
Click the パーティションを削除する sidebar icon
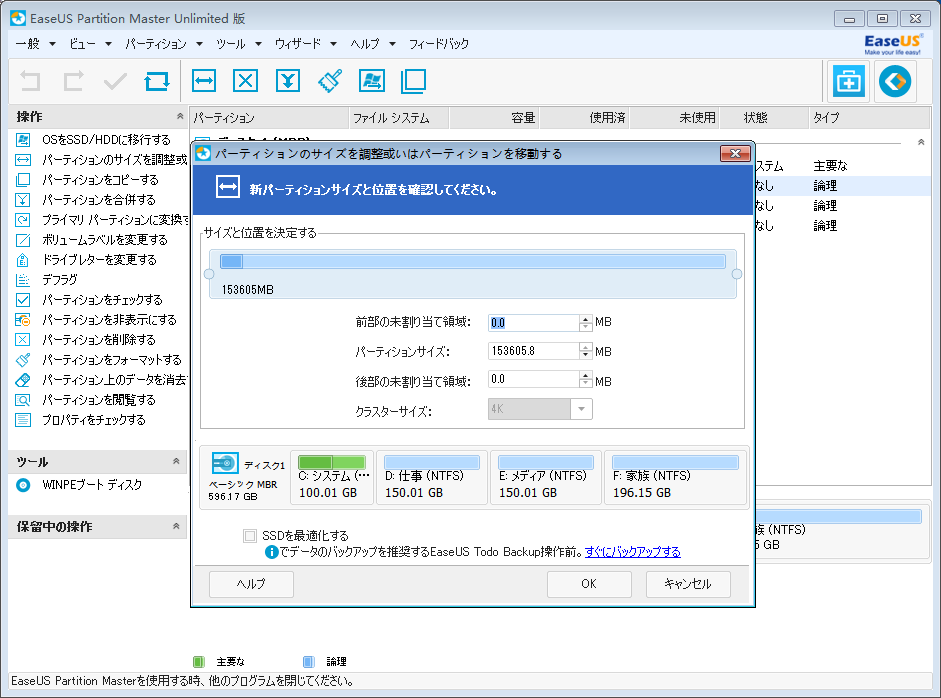click(x=23, y=340)
